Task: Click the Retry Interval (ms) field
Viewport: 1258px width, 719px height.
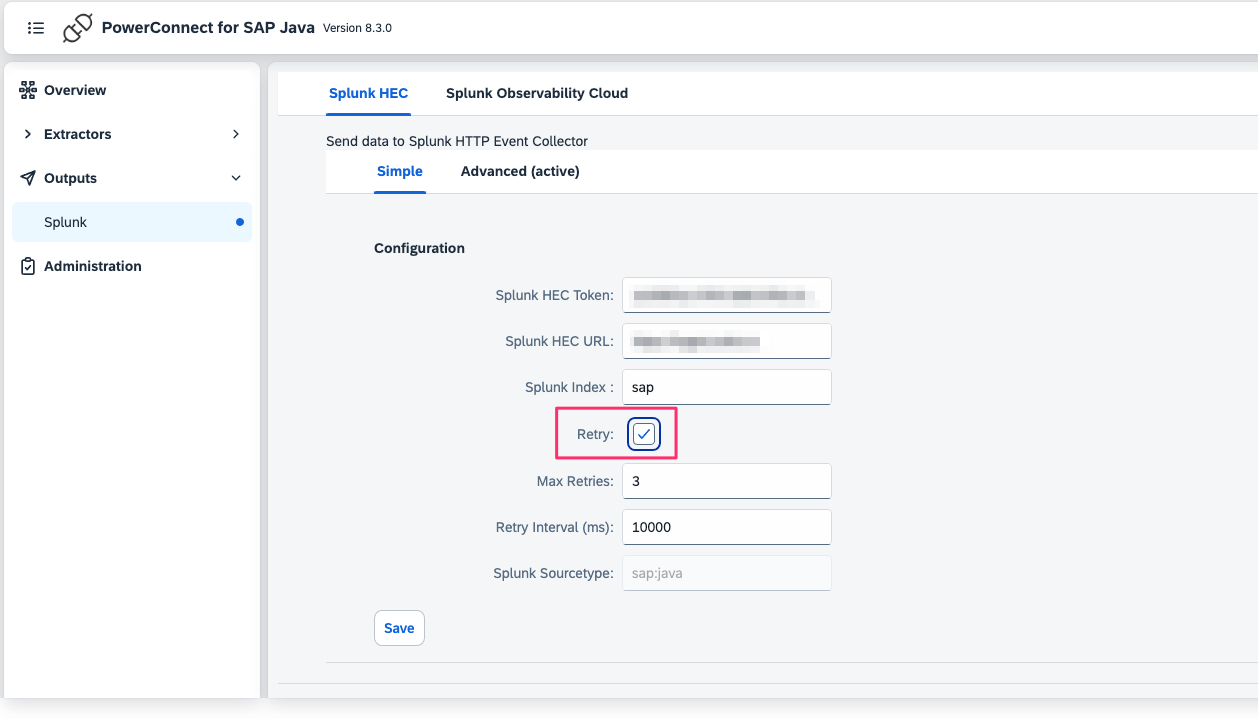Action: (x=726, y=527)
